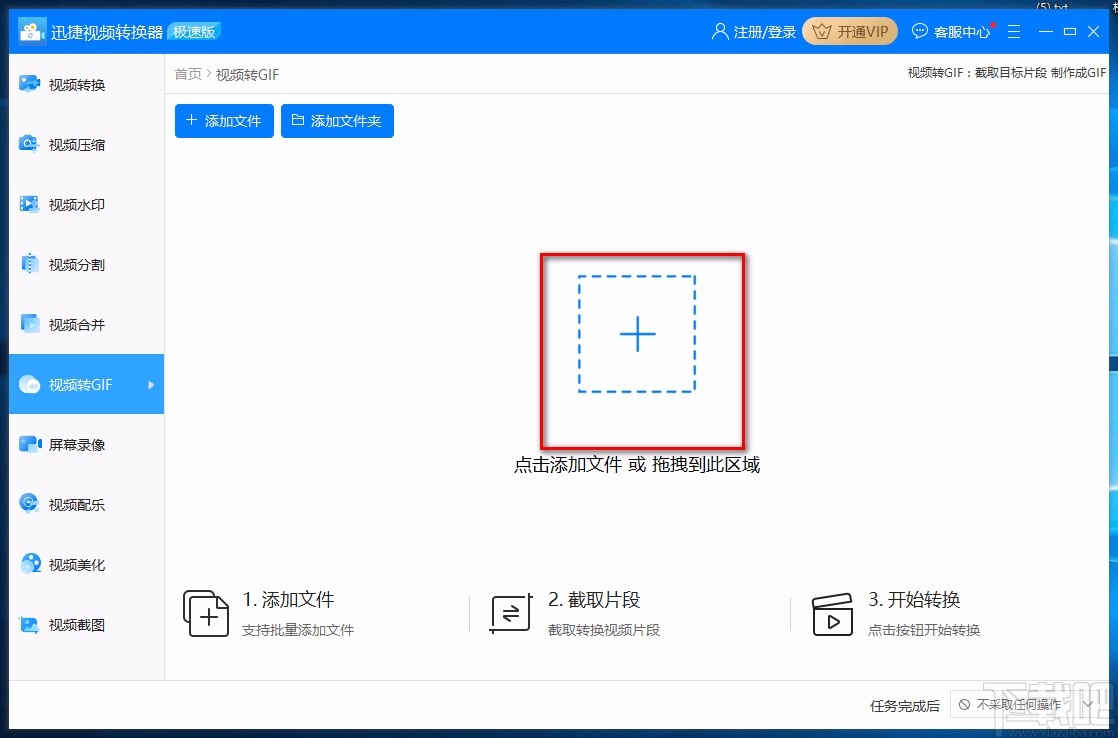
Task: Open the hamburger menu in title bar
Action: click(x=1014, y=31)
